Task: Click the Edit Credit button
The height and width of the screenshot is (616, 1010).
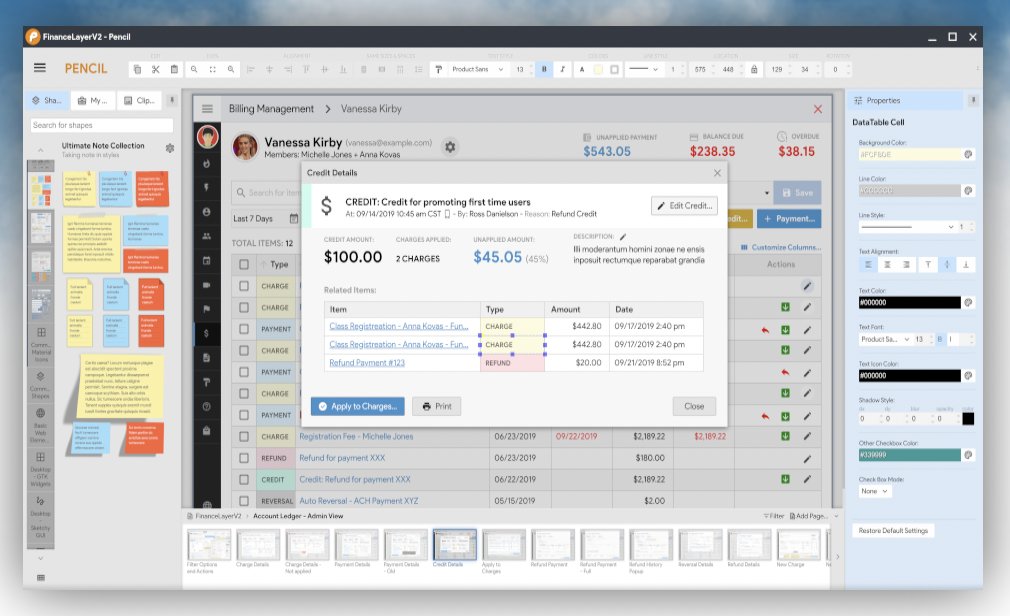Action: coord(684,206)
